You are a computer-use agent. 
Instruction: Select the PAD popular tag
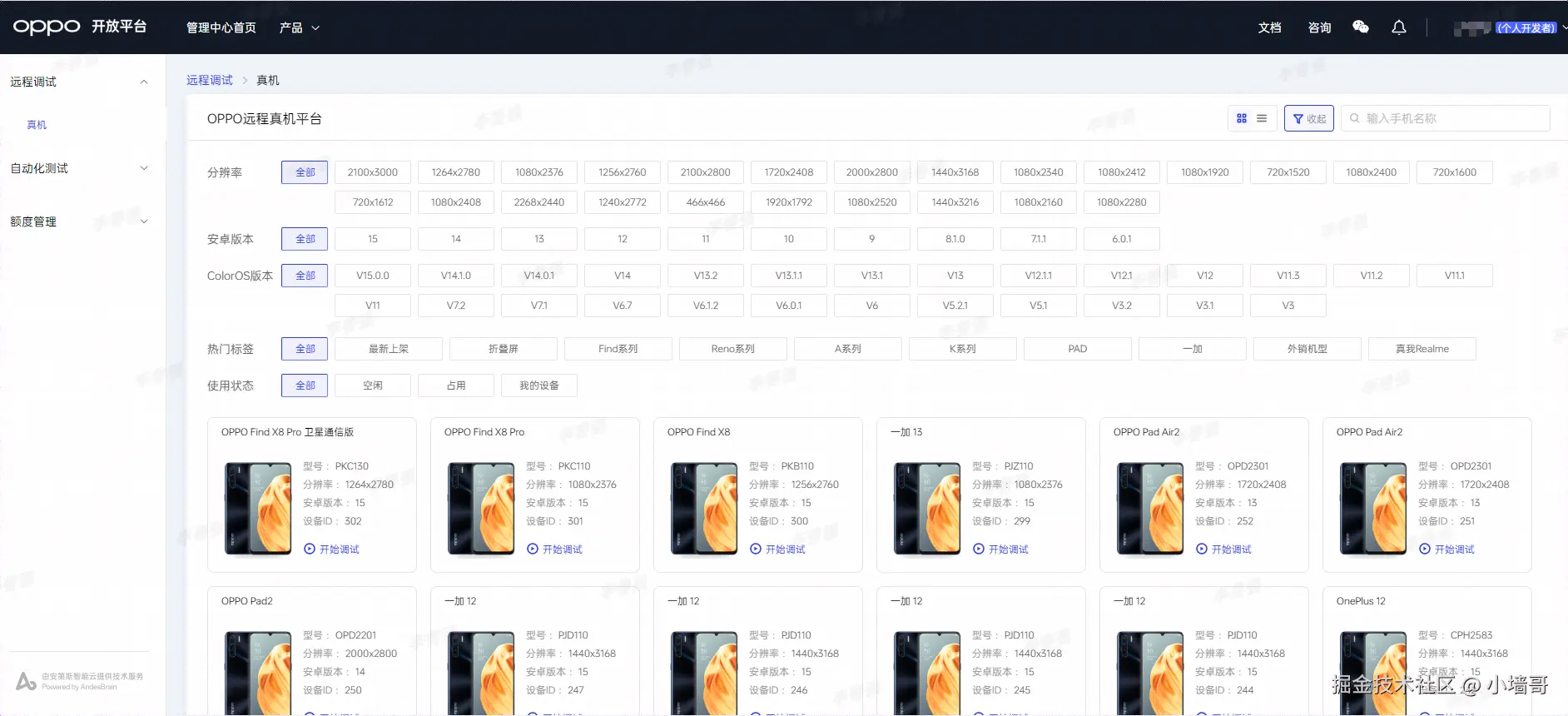pos(1078,349)
